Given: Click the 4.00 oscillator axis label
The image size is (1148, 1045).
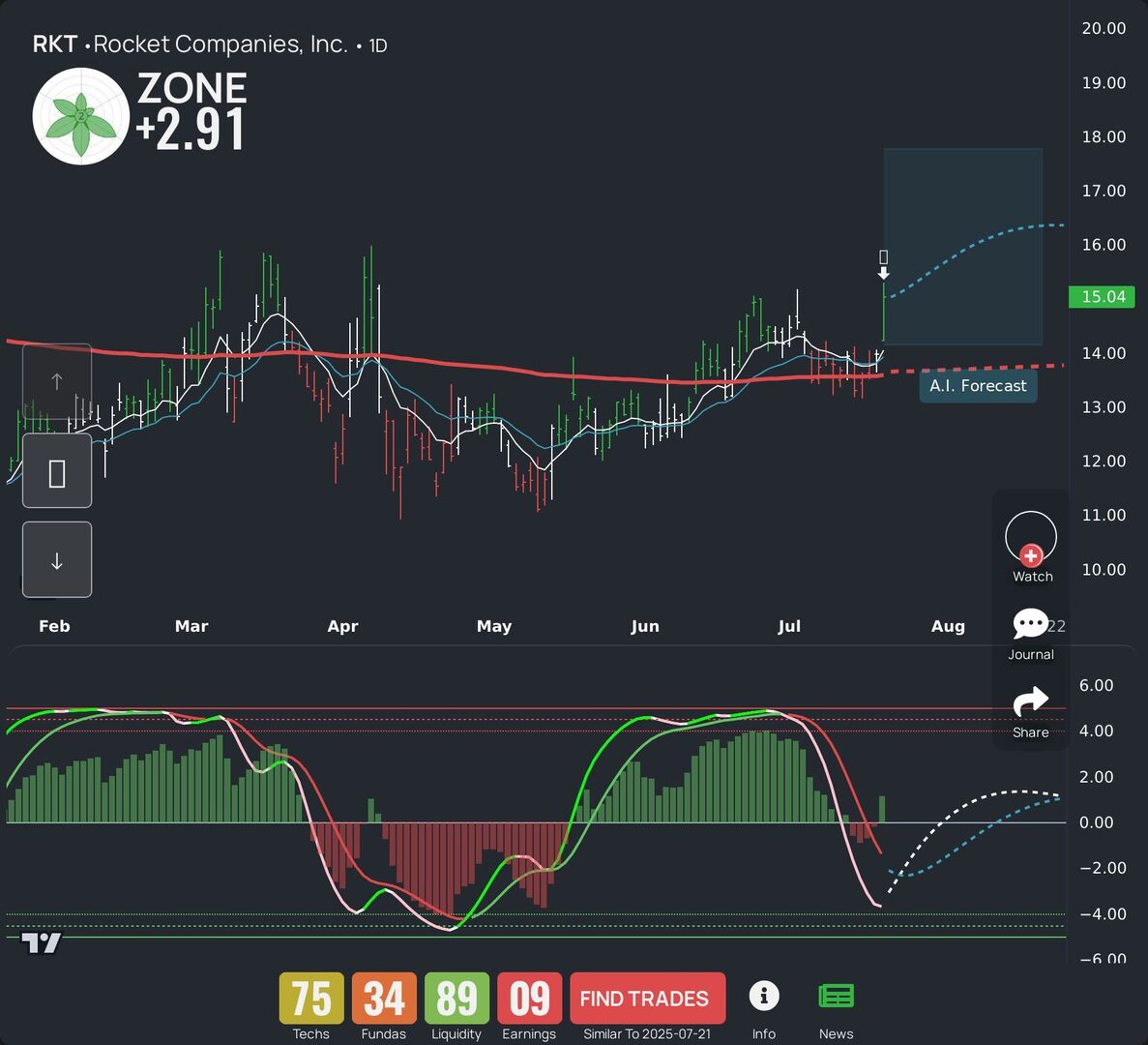Looking at the screenshot, I should (x=1096, y=731).
